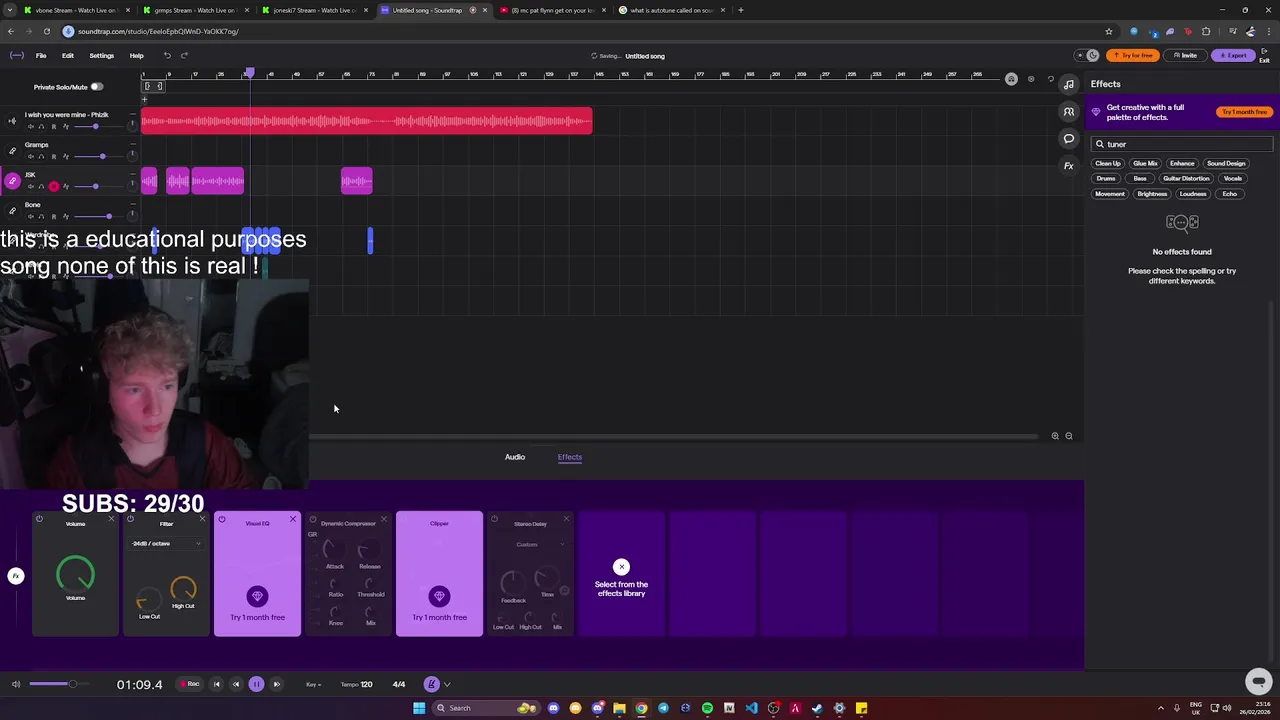Expand metronome options arrow
Viewport: 1280px width, 720px height.
(447, 685)
